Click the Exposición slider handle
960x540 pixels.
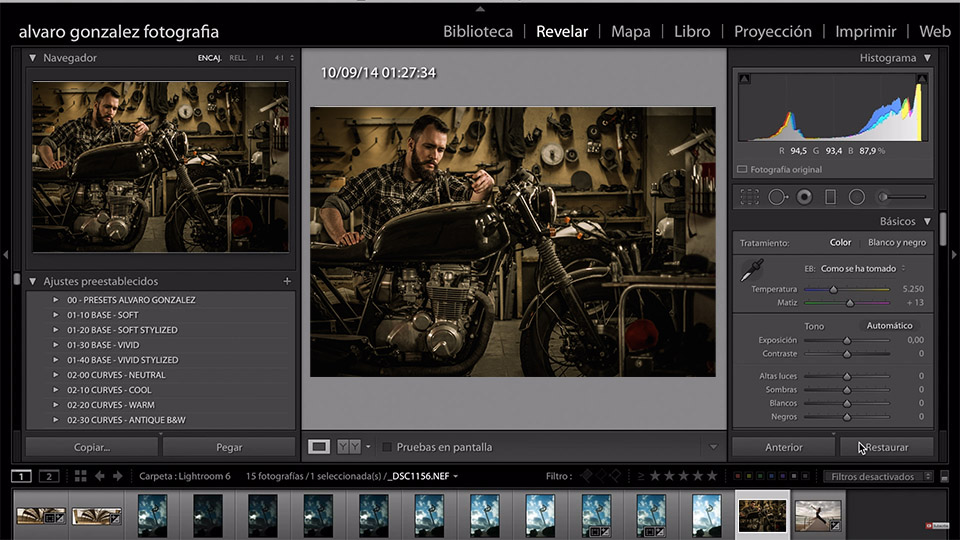(x=847, y=340)
